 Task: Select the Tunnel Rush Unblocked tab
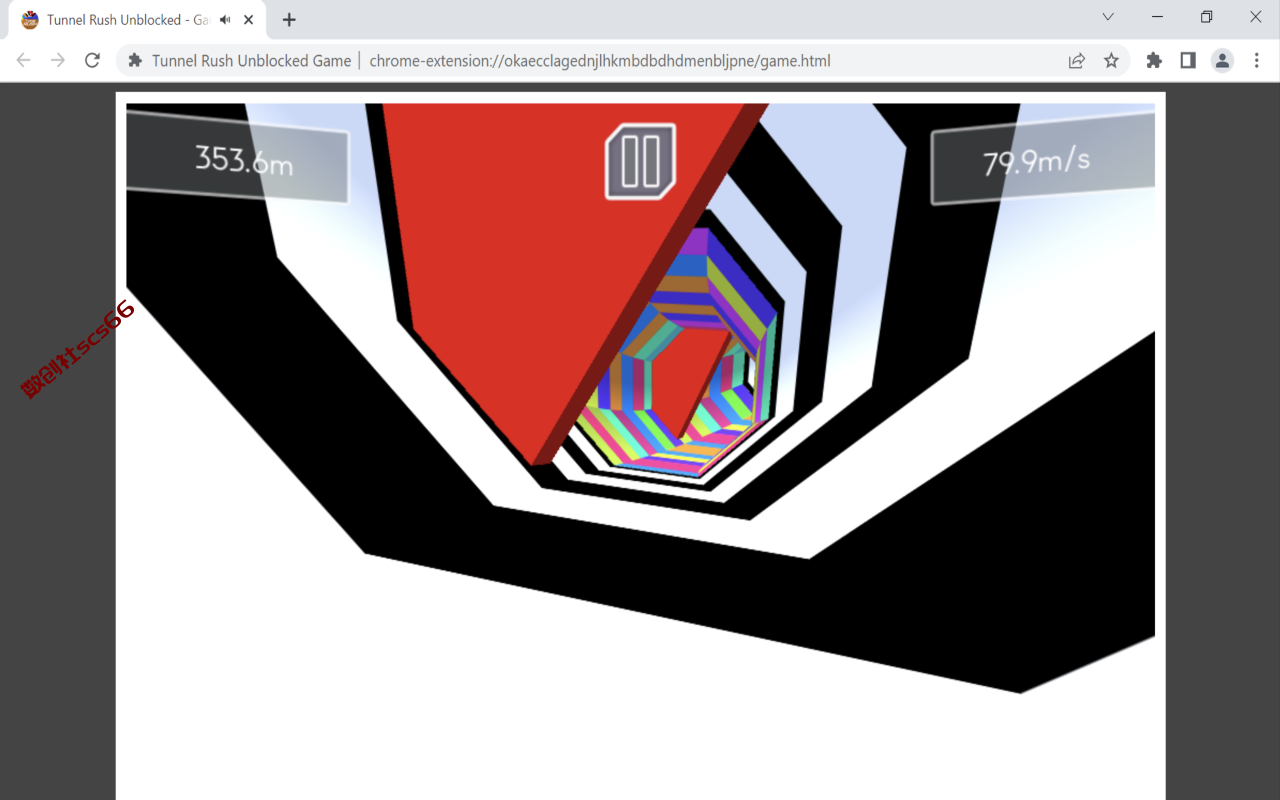pyautogui.click(x=137, y=19)
